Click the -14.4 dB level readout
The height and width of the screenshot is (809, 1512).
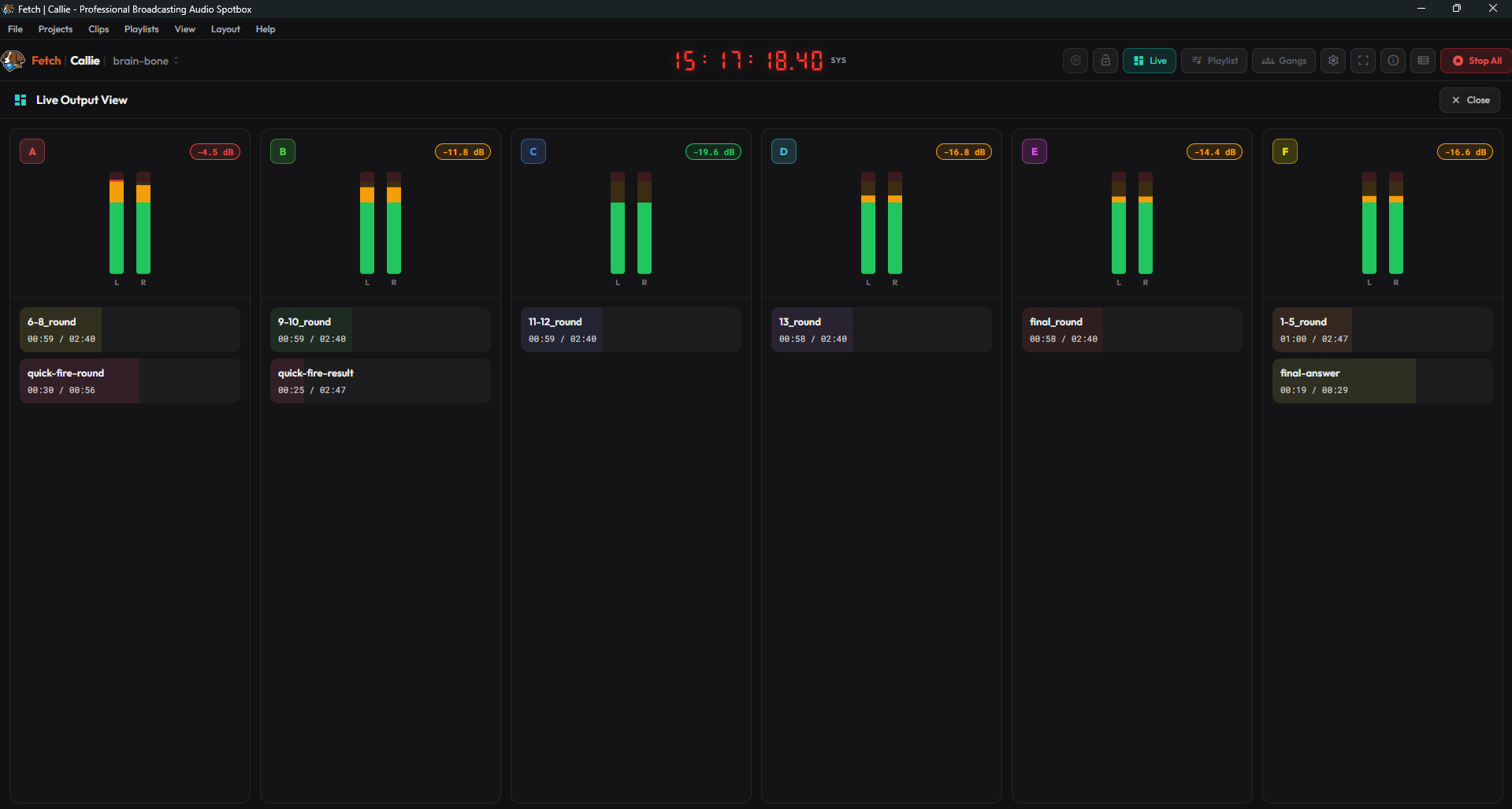coord(1215,152)
